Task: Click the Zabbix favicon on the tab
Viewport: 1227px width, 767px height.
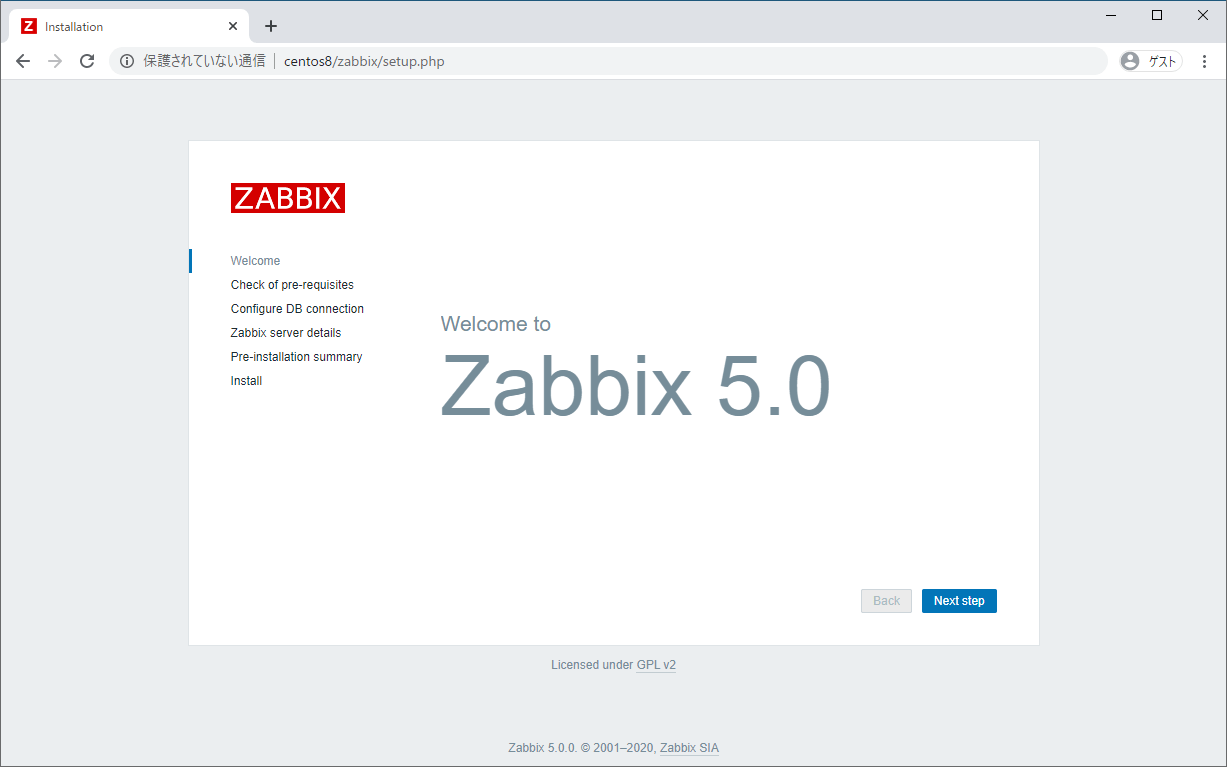Action: (29, 26)
